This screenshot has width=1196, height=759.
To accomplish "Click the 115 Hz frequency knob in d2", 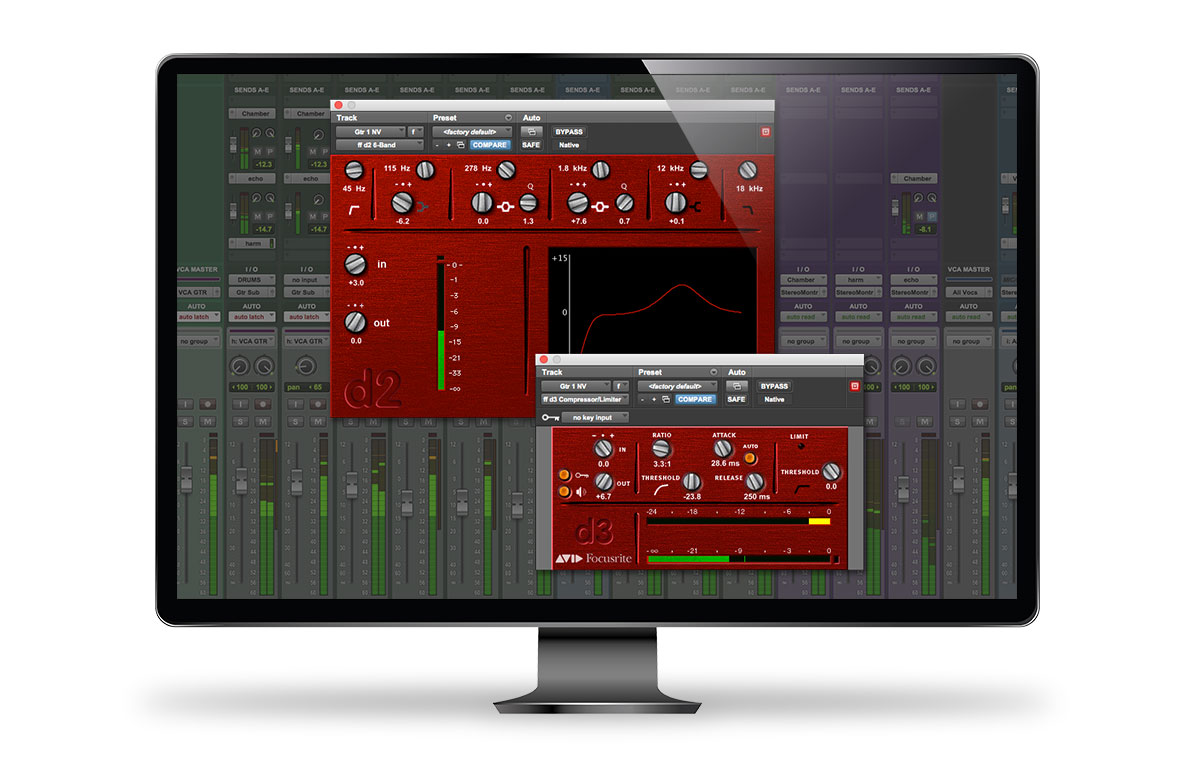I will (426, 170).
